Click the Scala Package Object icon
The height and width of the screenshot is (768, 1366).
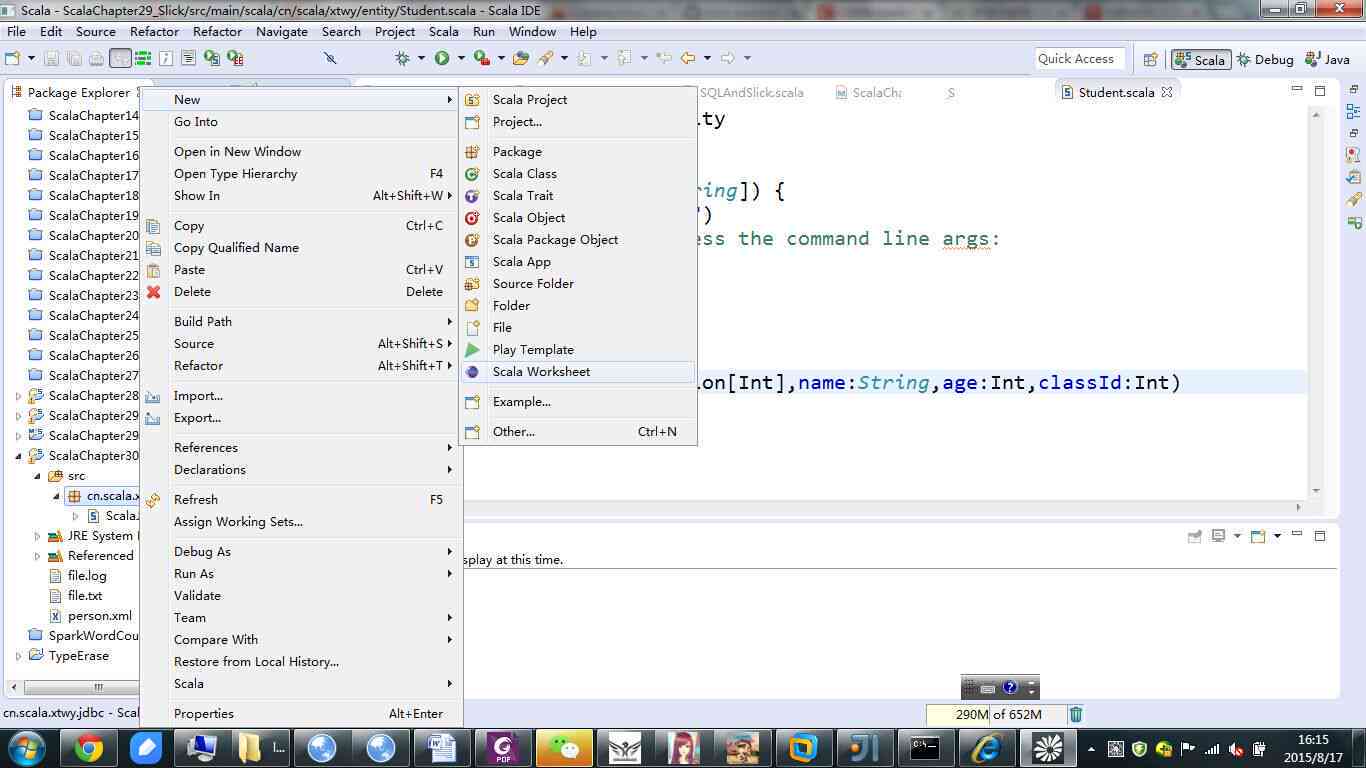(472, 240)
